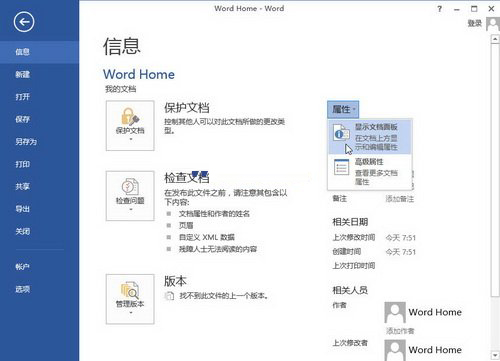Click the account avatar beside 登录

pyautogui.click(x=493, y=24)
